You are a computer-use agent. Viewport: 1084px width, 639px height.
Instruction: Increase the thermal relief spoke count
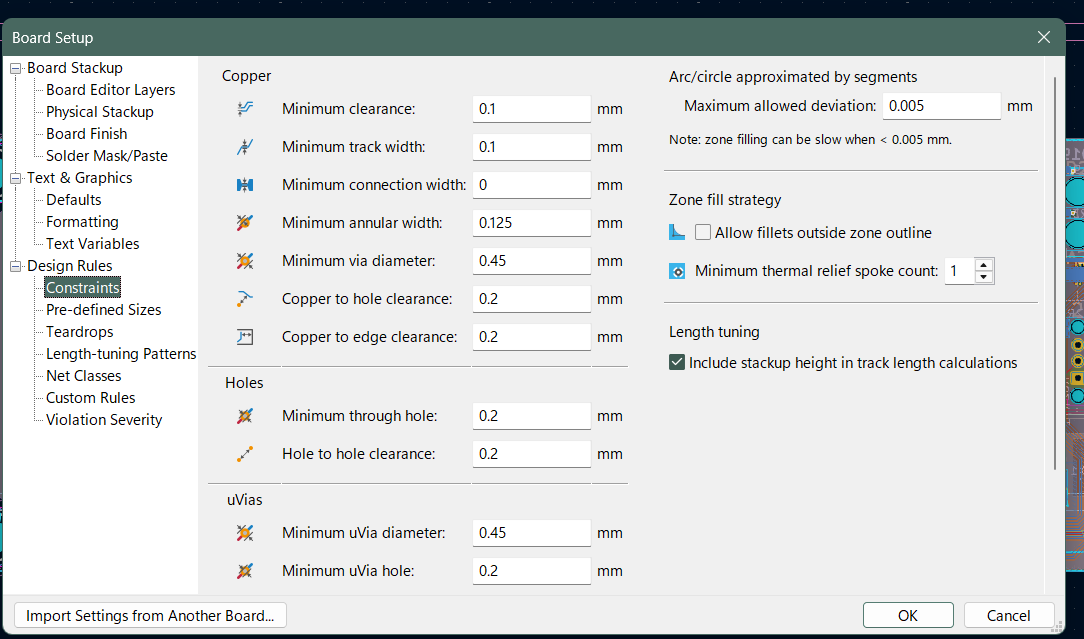pyautogui.click(x=984, y=265)
